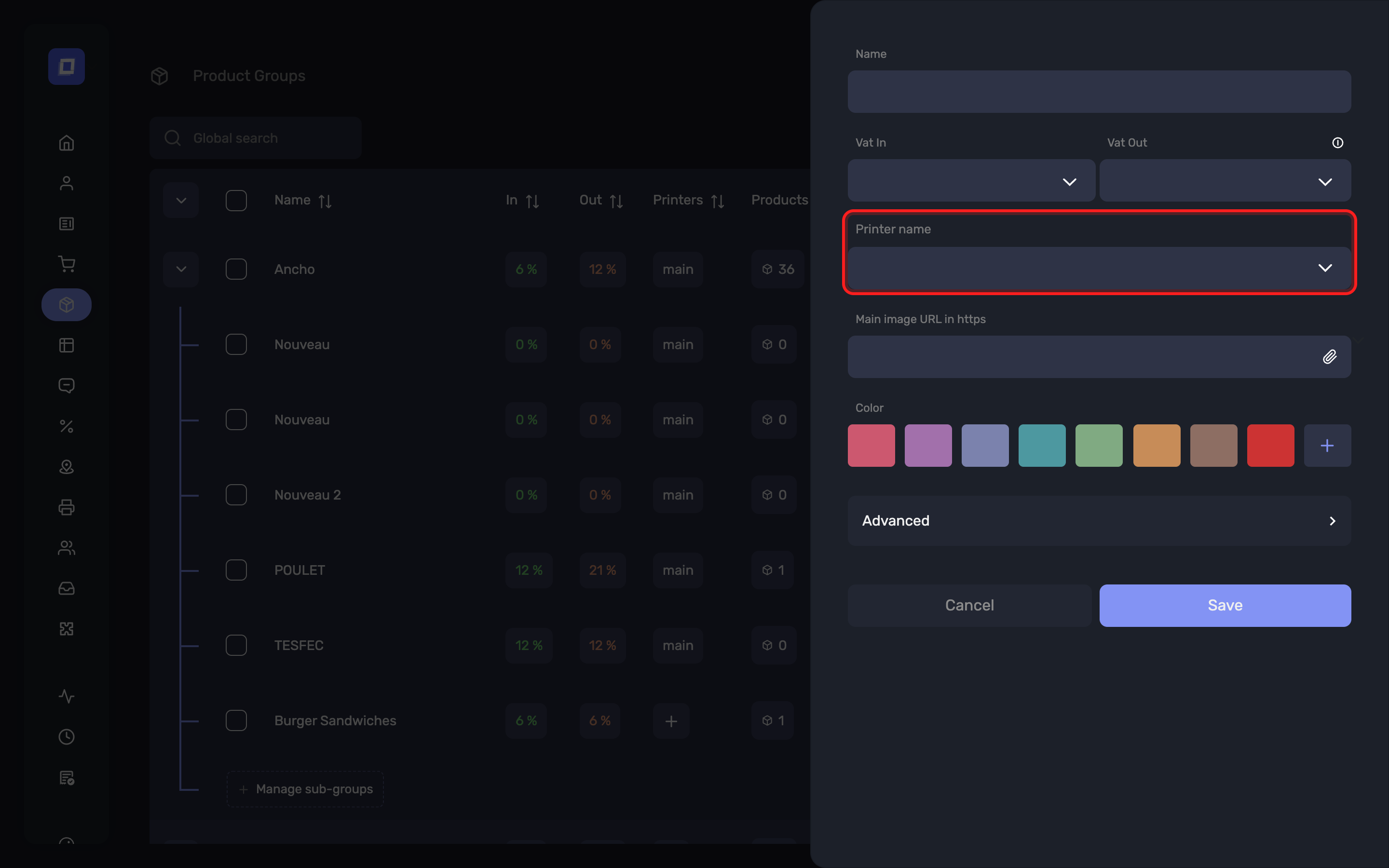Open the inbox tray sidebar icon
This screenshot has width=1389, height=868.
67,588
